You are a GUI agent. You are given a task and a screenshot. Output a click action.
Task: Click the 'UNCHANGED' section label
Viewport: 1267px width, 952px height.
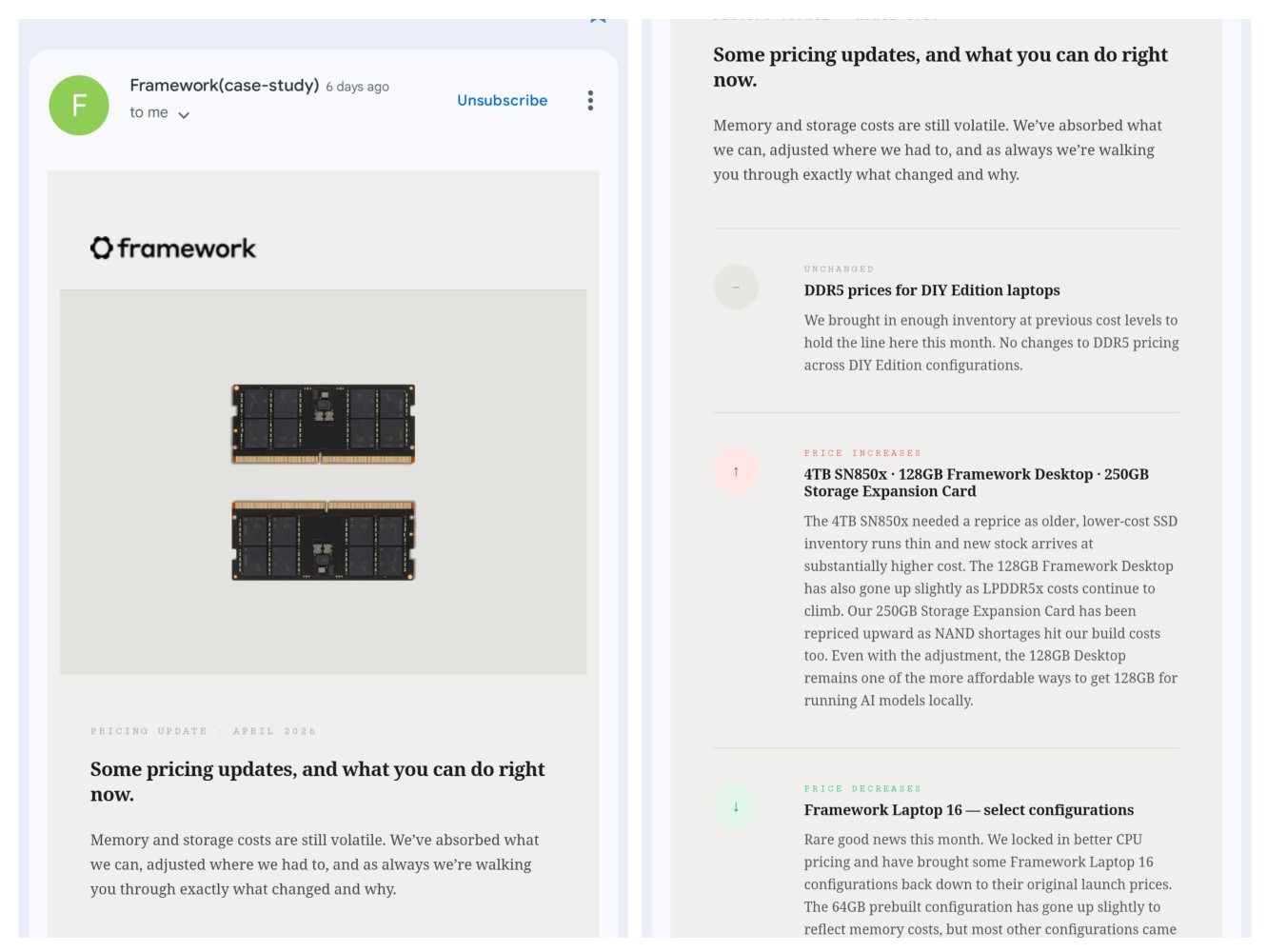coord(839,269)
